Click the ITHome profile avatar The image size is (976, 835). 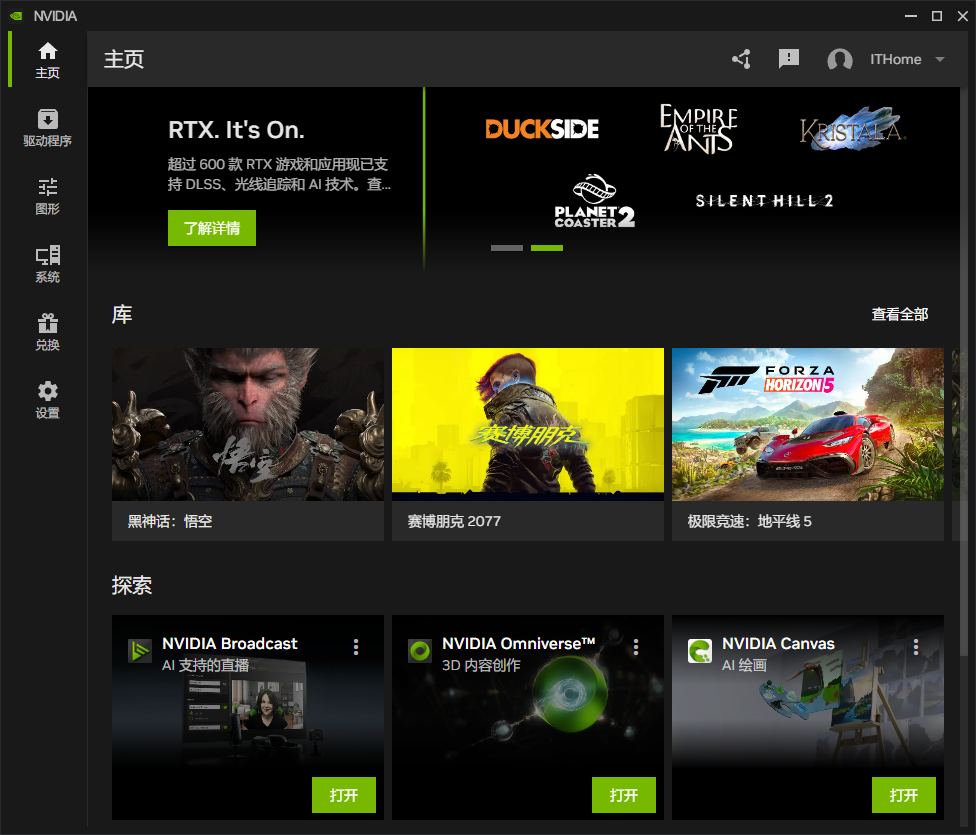(x=840, y=59)
